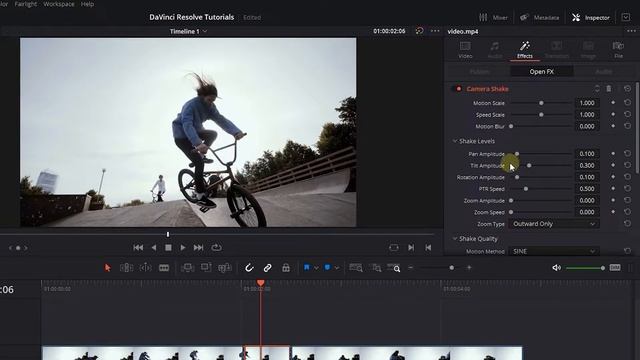This screenshot has width=640, height=360.
Task: Open the Help menu
Action: click(x=87, y=4)
